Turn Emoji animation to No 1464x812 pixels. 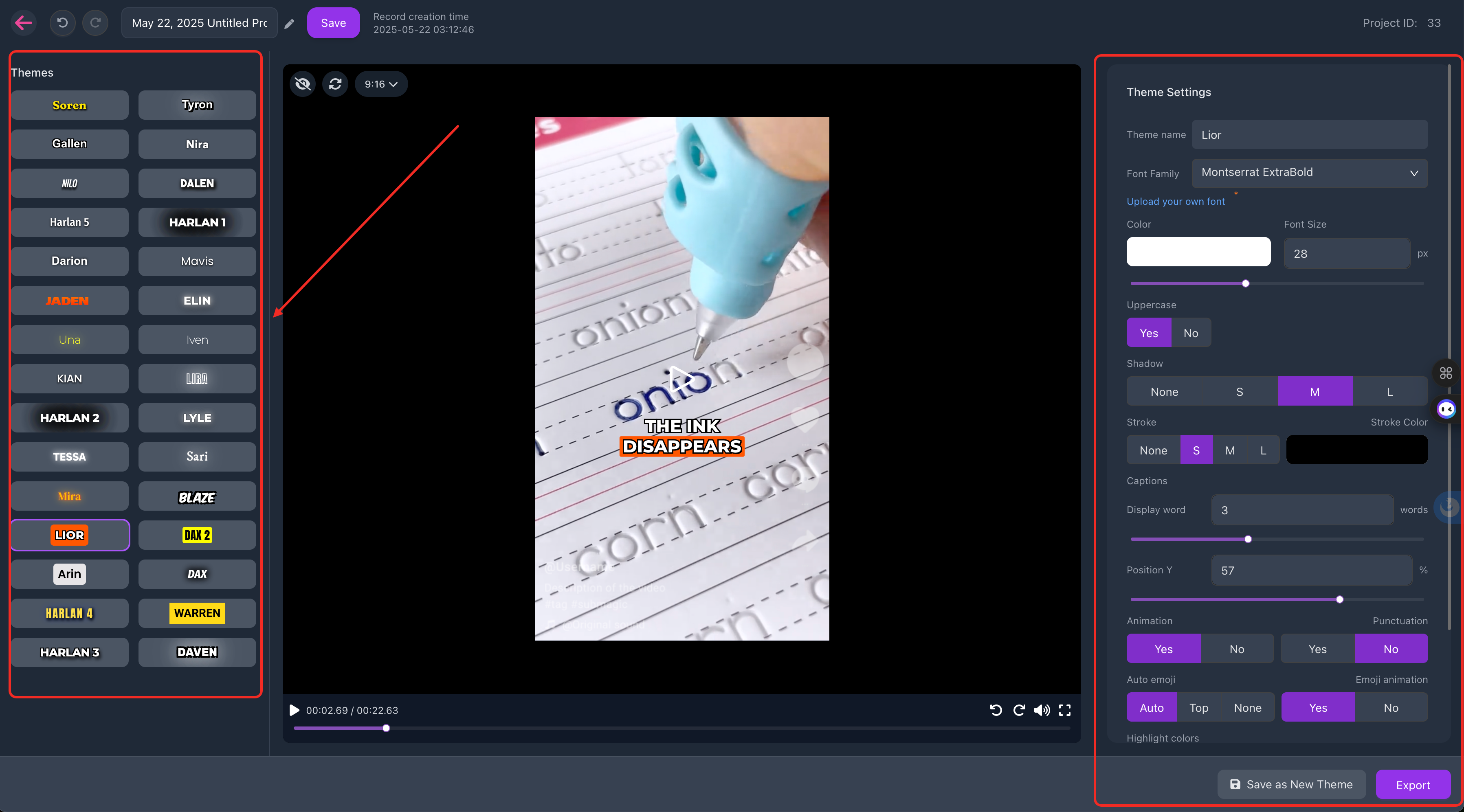[x=1391, y=707]
